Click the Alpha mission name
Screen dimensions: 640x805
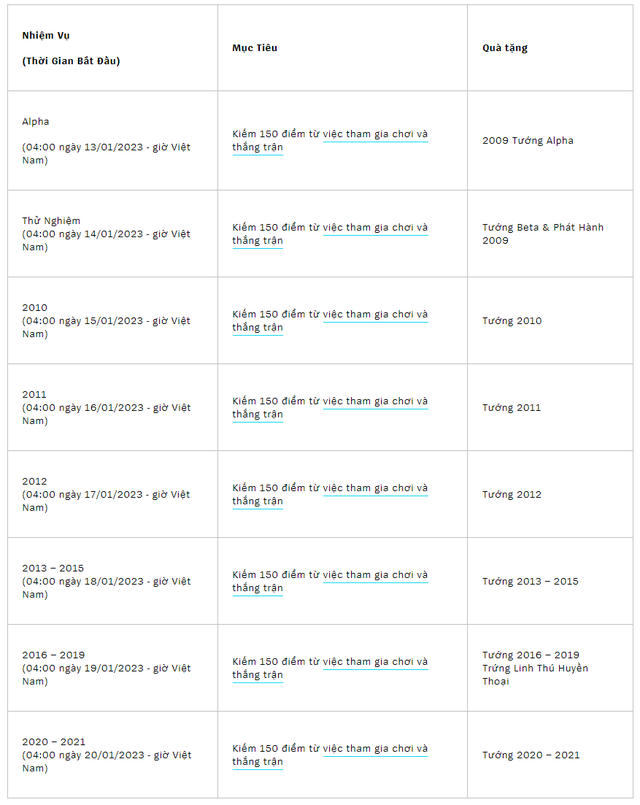pos(35,122)
